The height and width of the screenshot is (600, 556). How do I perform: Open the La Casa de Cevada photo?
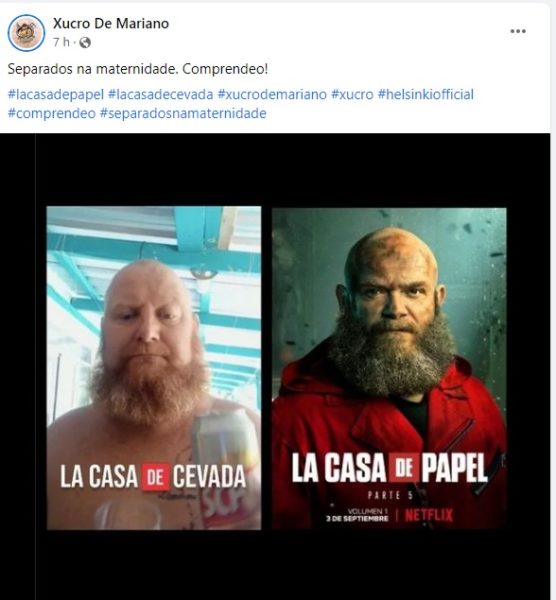tap(154, 368)
